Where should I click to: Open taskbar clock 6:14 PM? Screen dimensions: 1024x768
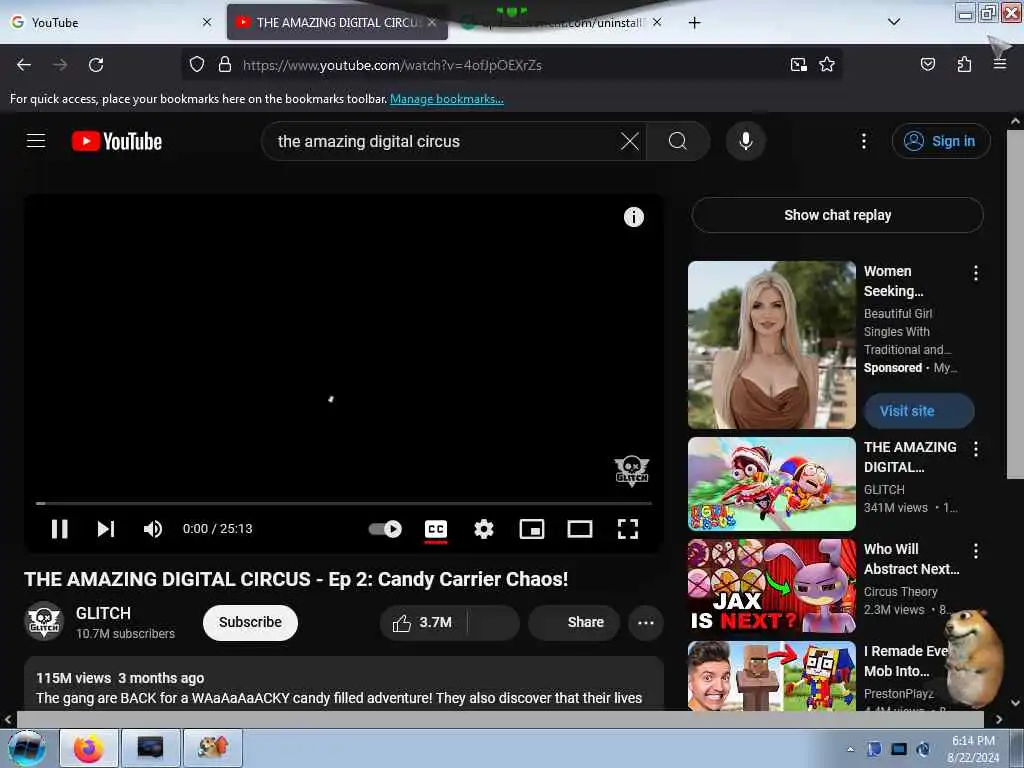tap(973, 749)
